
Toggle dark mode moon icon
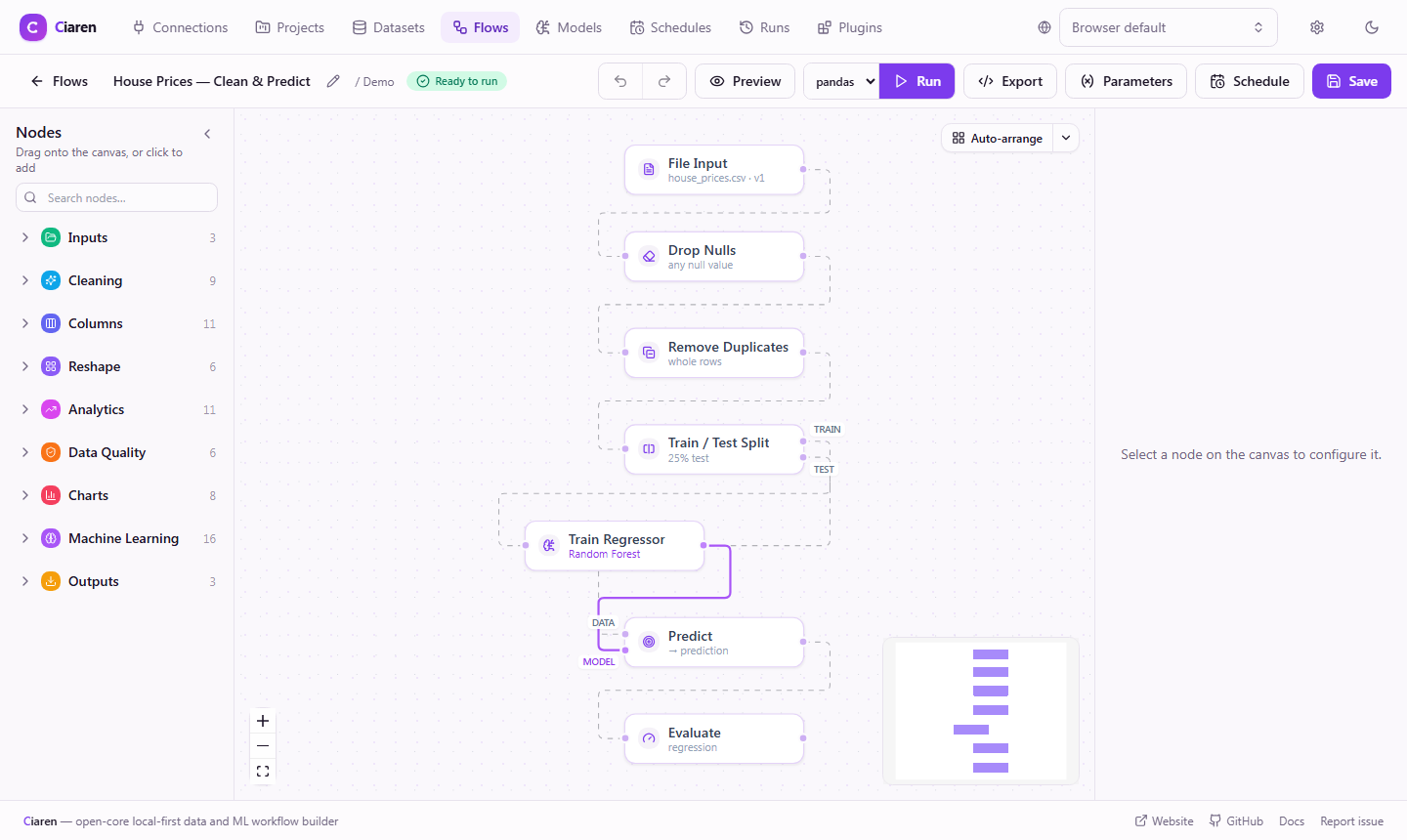coord(1372,27)
